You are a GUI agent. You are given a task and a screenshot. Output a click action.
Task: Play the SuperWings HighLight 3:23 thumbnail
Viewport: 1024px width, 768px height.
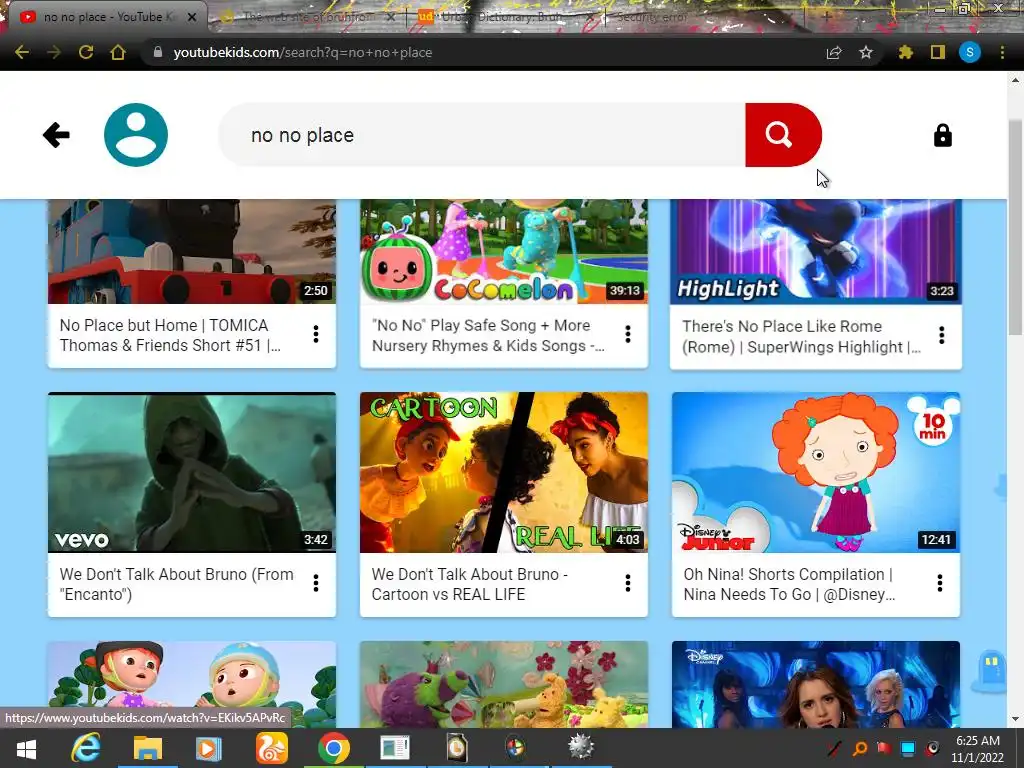click(816, 252)
